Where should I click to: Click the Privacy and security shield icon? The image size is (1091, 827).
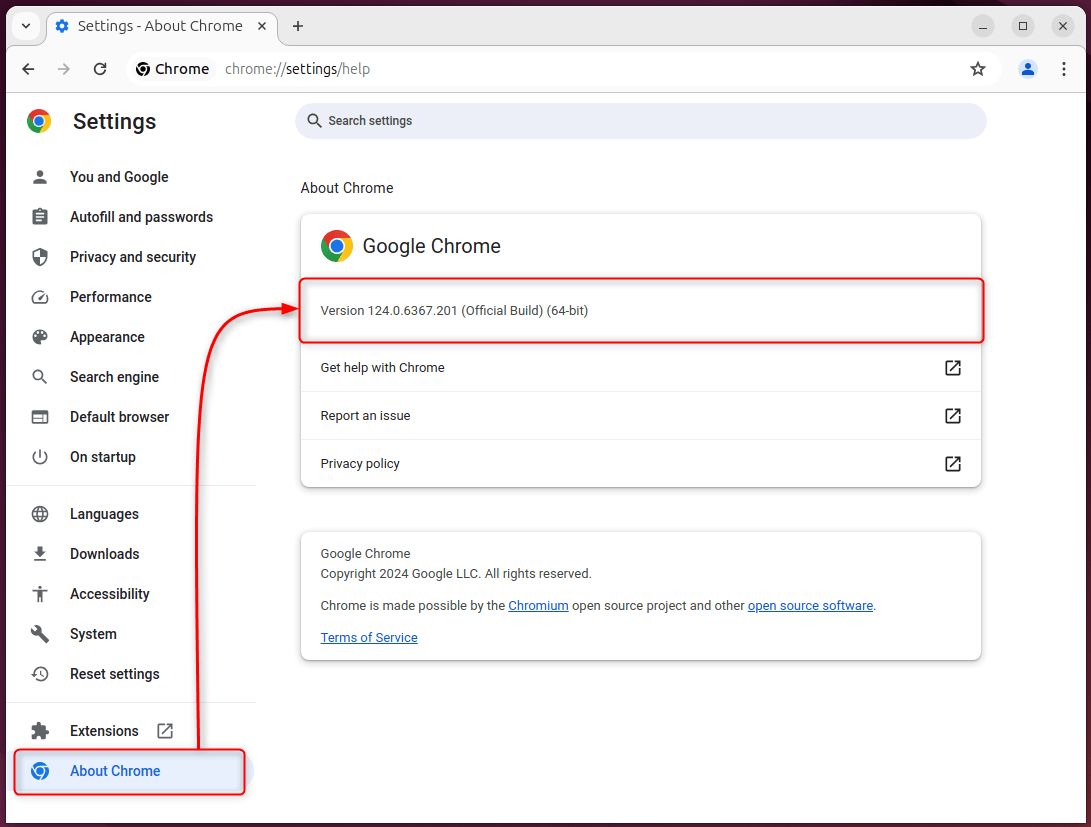[x=40, y=257]
